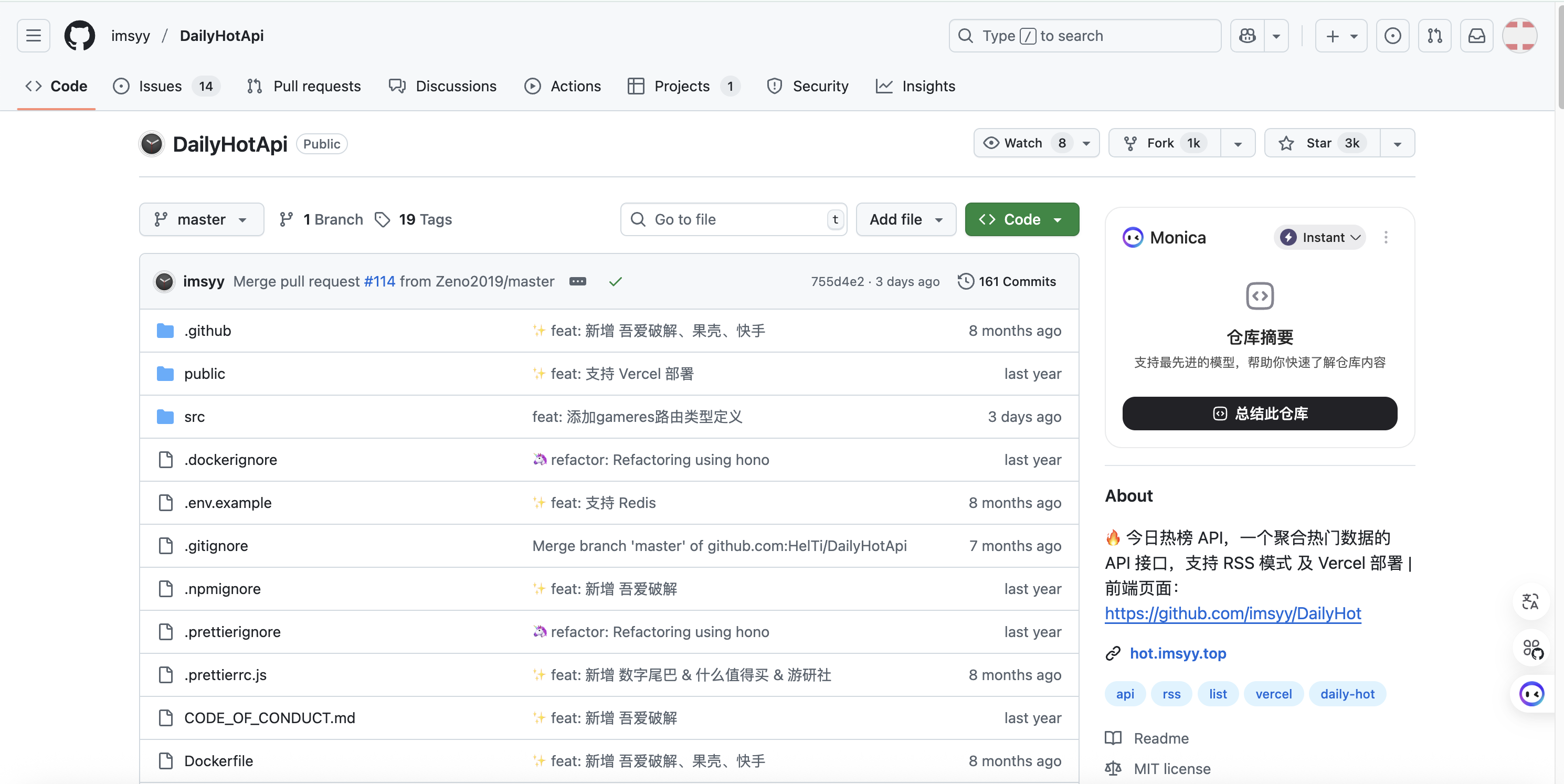Click the MIT license scale icon

[1113, 768]
